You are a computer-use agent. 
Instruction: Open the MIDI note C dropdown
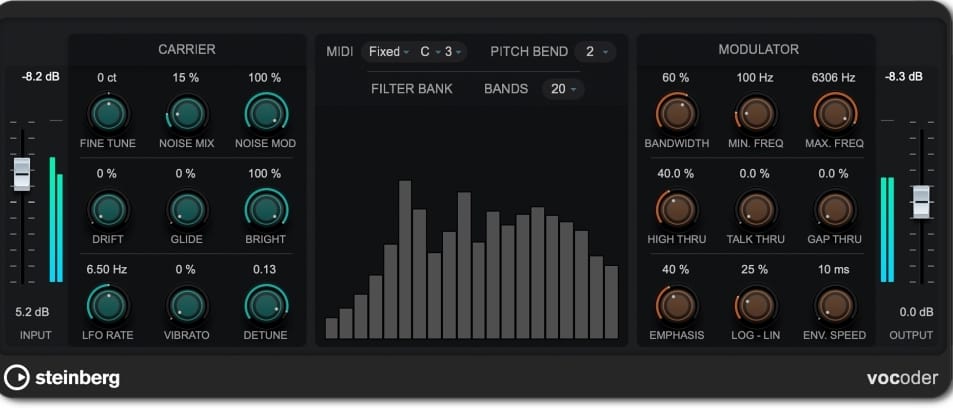pyautogui.click(x=430, y=51)
